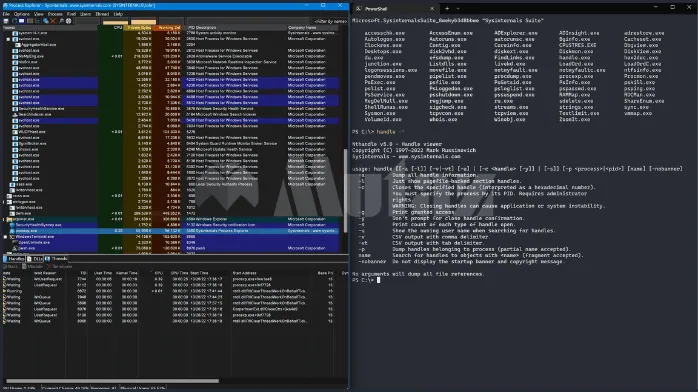This screenshot has height=392, width=698.
Task: Click the process properties globe toolbar icon
Action: click(x=45, y=21)
